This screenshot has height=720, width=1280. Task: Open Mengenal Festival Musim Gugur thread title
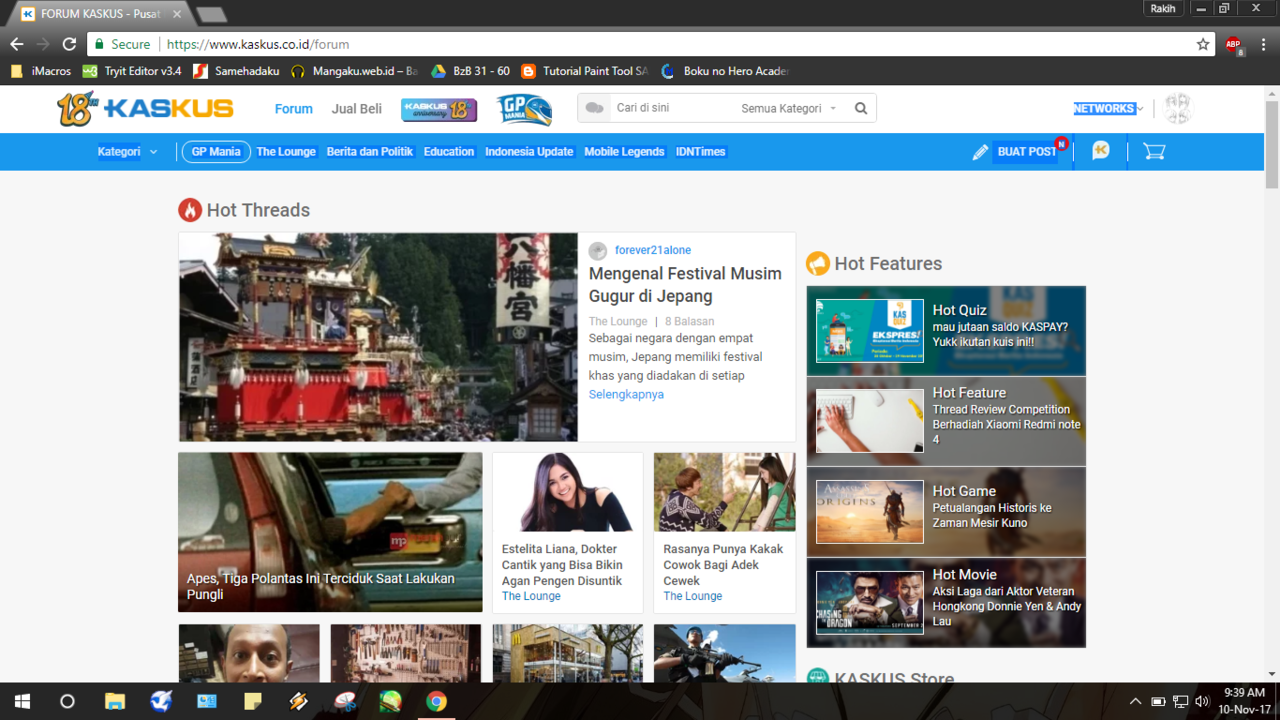pyautogui.click(x=685, y=284)
